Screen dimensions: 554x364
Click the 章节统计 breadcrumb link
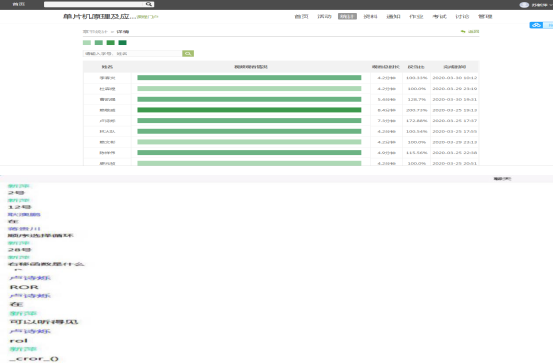(x=95, y=31)
